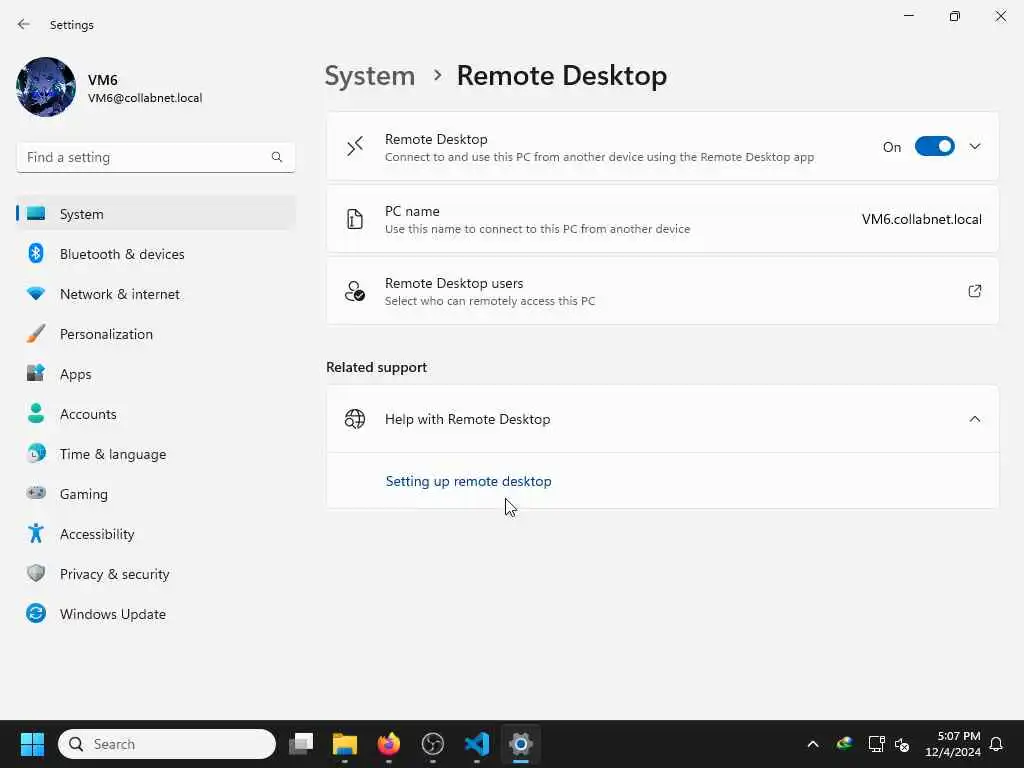This screenshot has height=768, width=1024.
Task: Click the VM6@collabnet.local account text
Action: 145,98
